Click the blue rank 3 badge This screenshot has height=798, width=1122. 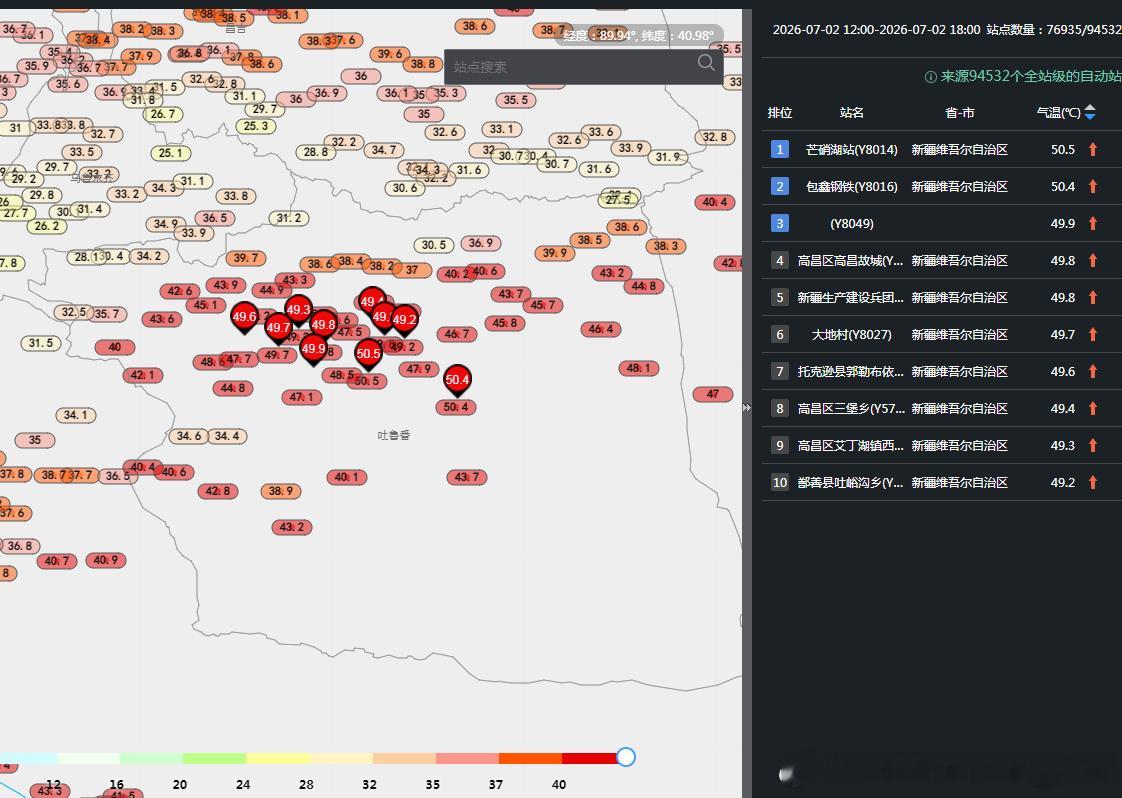(x=779, y=223)
